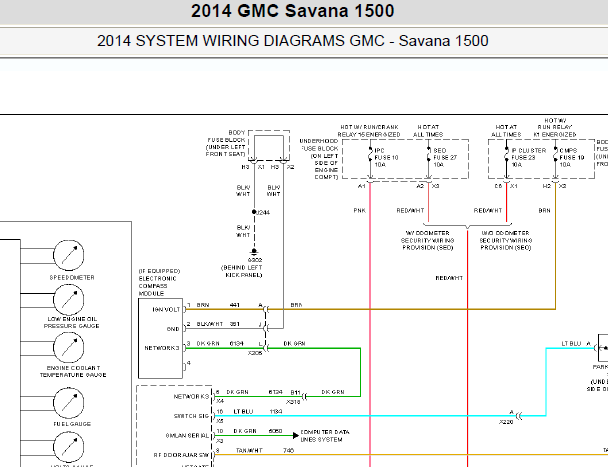The width and height of the screenshot is (608, 467).
Task: Click 'HOT AT ALL TIMES' above IP Cluster Fuse 23
Action: [x=506, y=131]
